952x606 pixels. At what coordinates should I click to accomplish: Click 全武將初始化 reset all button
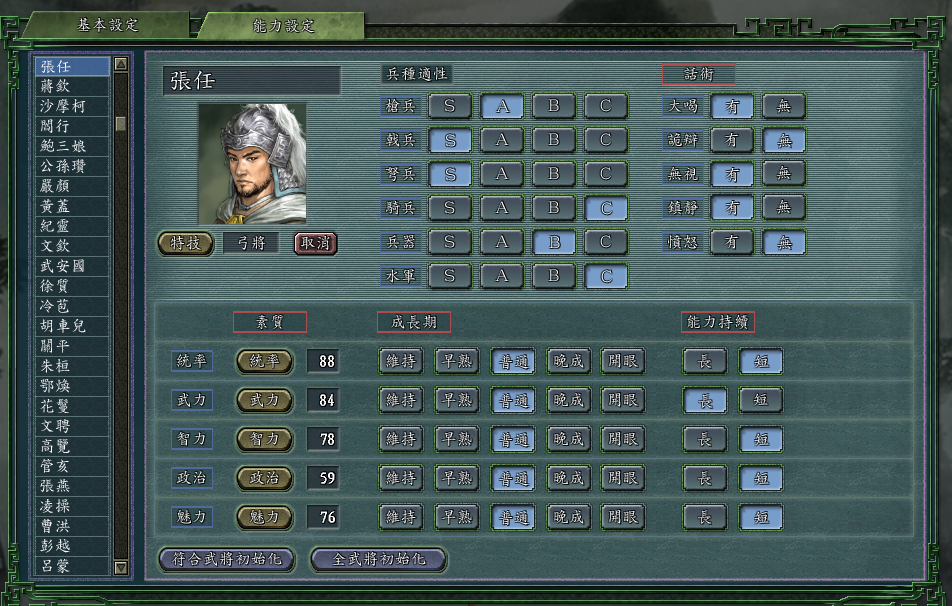[379, 559]
